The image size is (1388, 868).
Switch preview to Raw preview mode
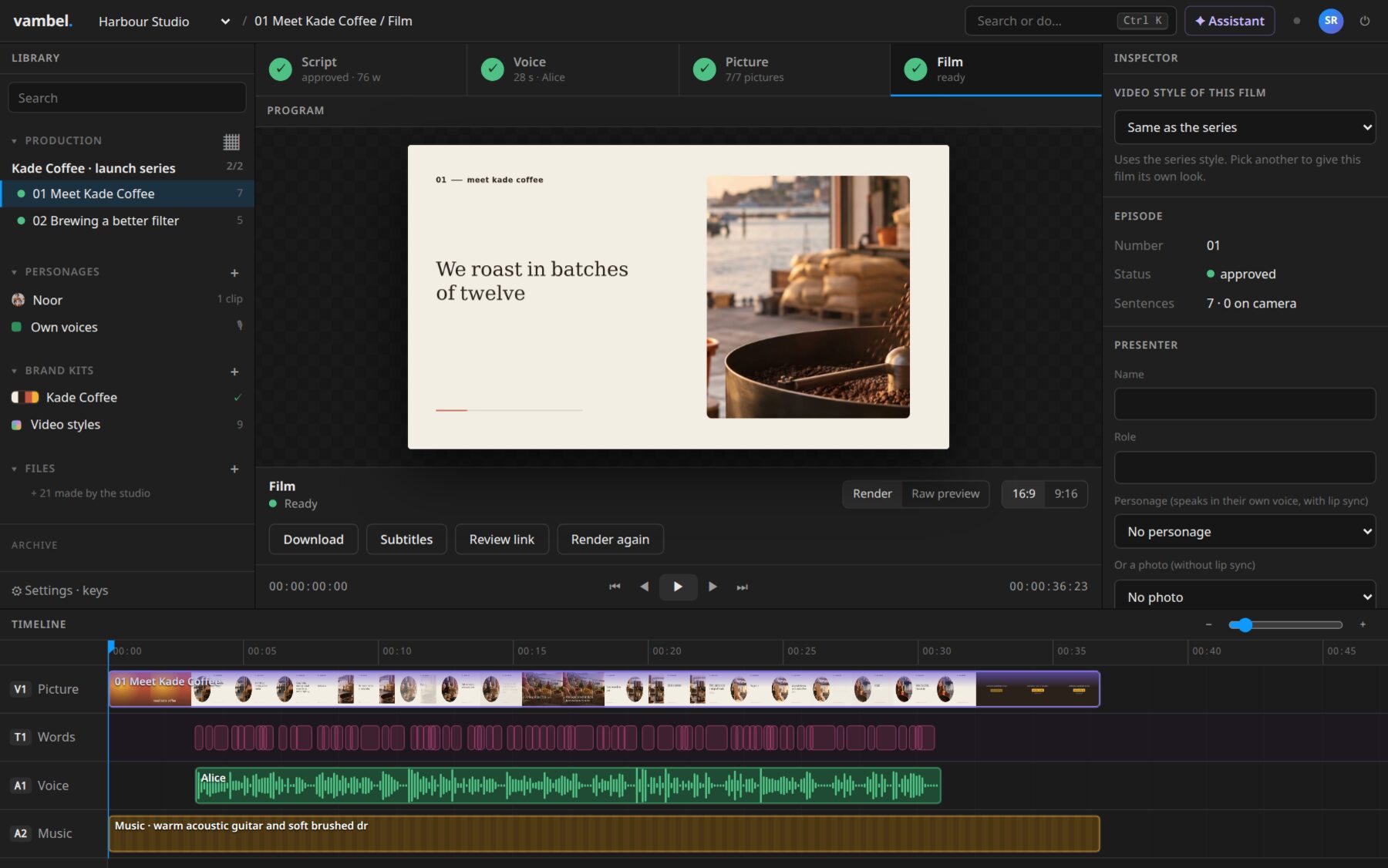coord(945,494)
